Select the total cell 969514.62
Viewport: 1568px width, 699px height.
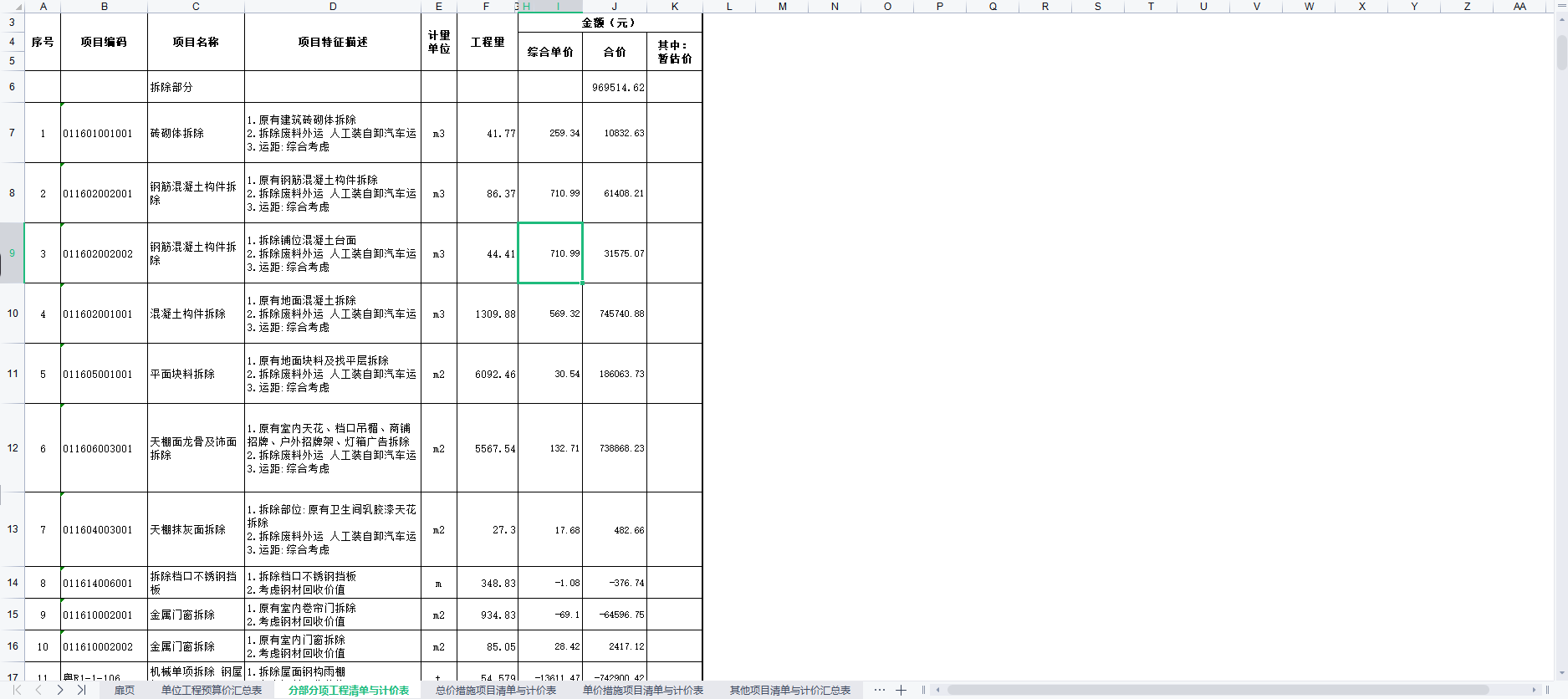click(x=615, y=87)
